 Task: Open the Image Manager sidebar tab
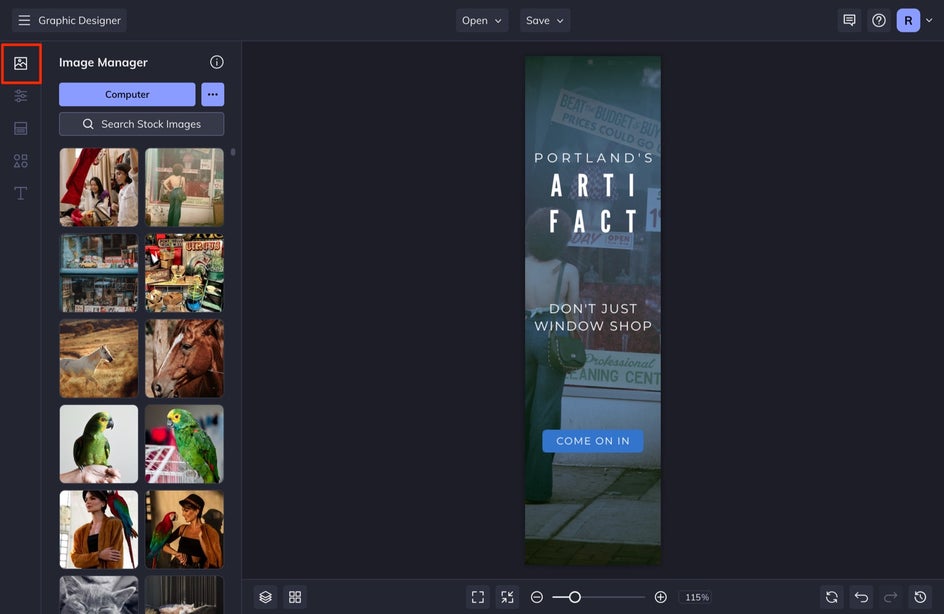point(20,63)
